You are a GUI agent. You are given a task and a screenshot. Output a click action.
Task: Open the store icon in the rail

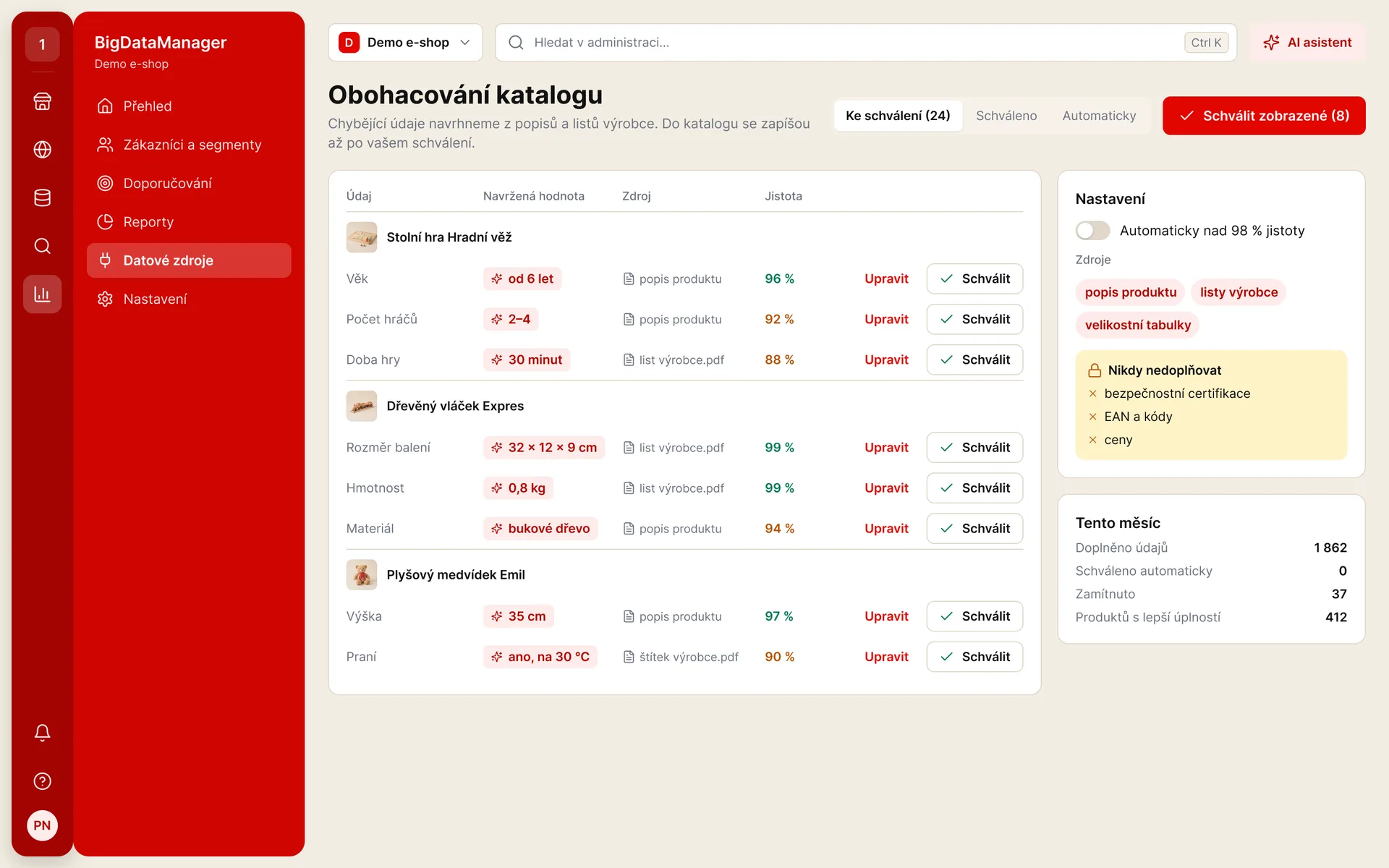[x=42, y=101]
